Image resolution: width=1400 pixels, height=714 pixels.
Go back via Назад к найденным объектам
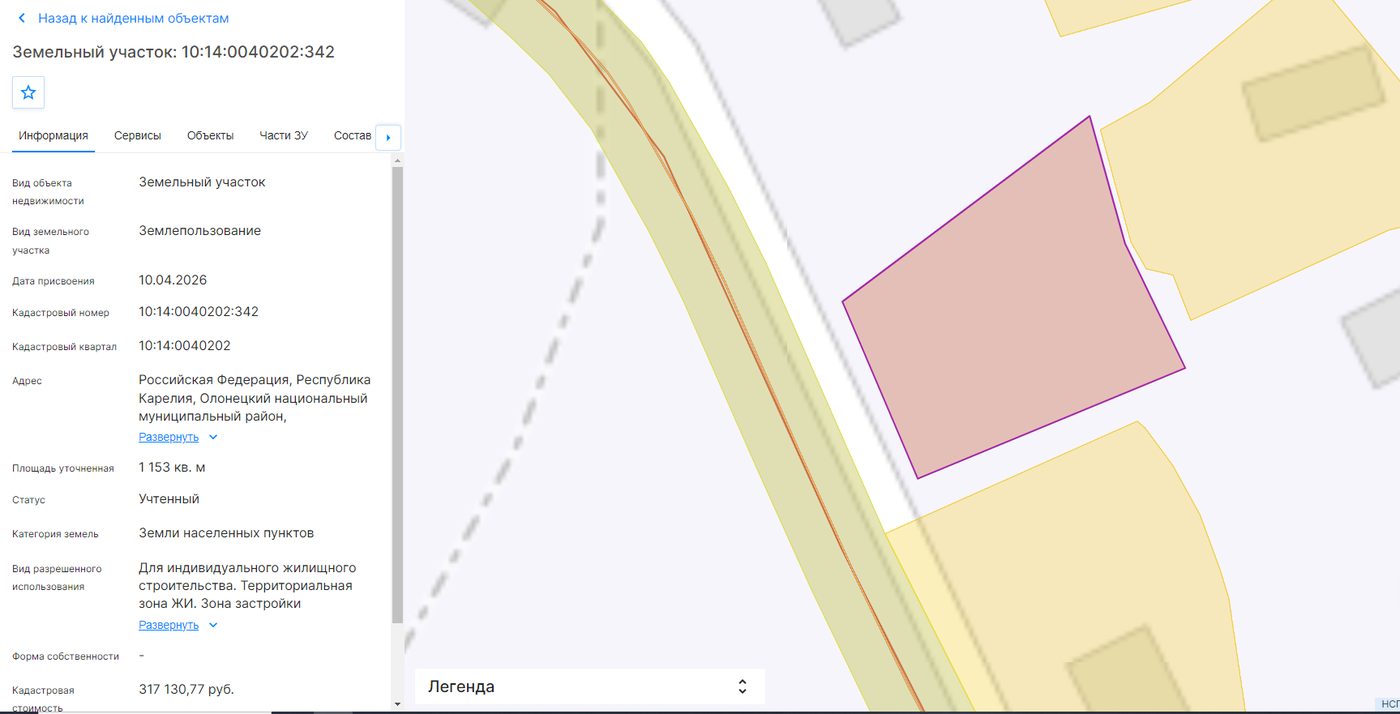[x=133, y=18]
